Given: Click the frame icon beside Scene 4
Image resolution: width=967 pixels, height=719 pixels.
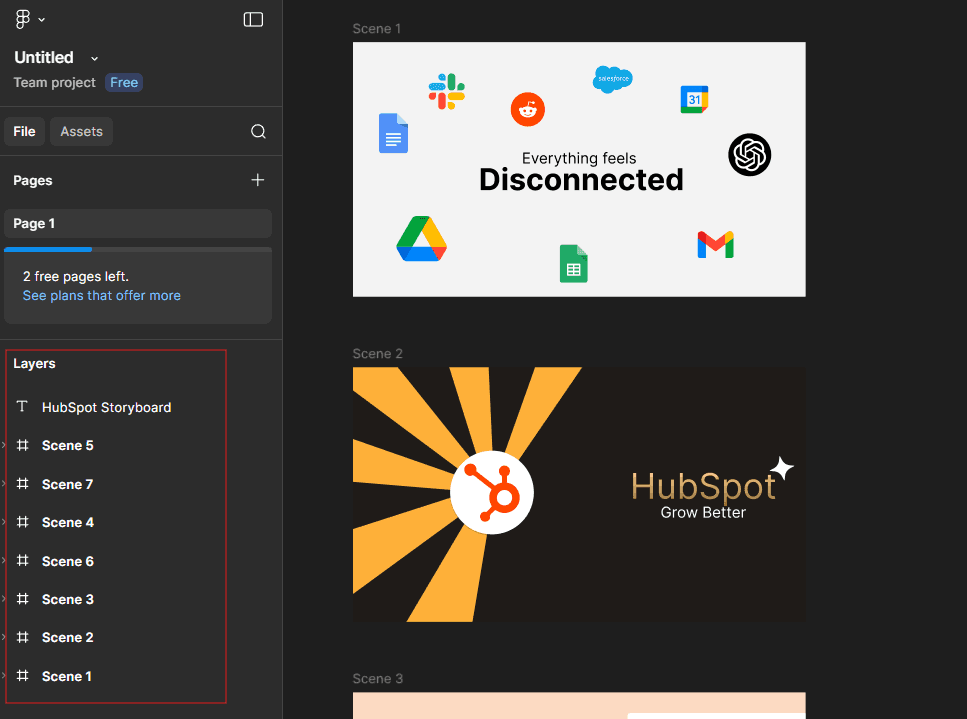Looking at the screenshot, I should click(x=22, y=522).
